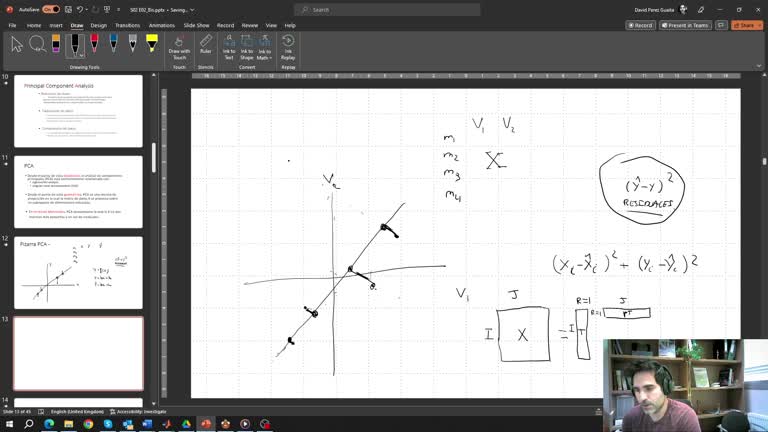Choose the red pen
Screen dimensions: 768x432
pyautogui.click(x=95, y=44)
